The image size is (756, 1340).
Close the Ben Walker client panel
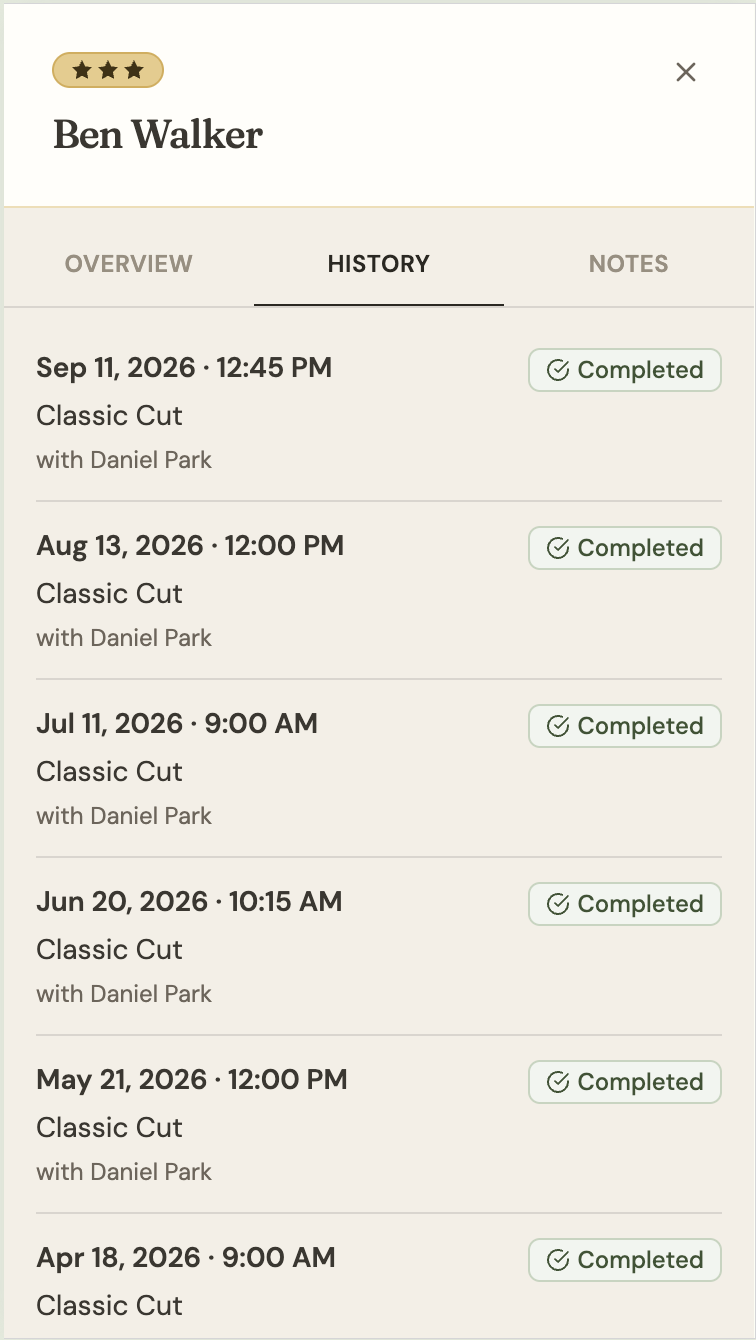pyautogui.click(x=685, y=72)
